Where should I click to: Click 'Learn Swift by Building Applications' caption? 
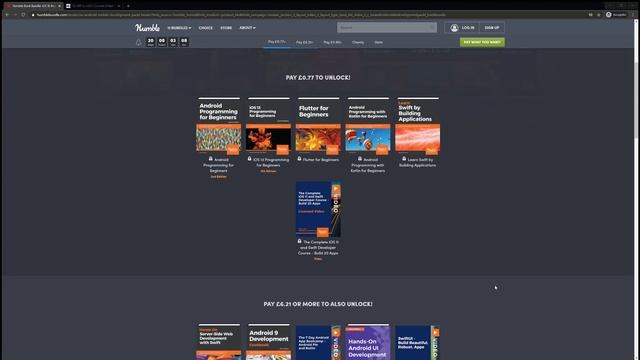418,162
